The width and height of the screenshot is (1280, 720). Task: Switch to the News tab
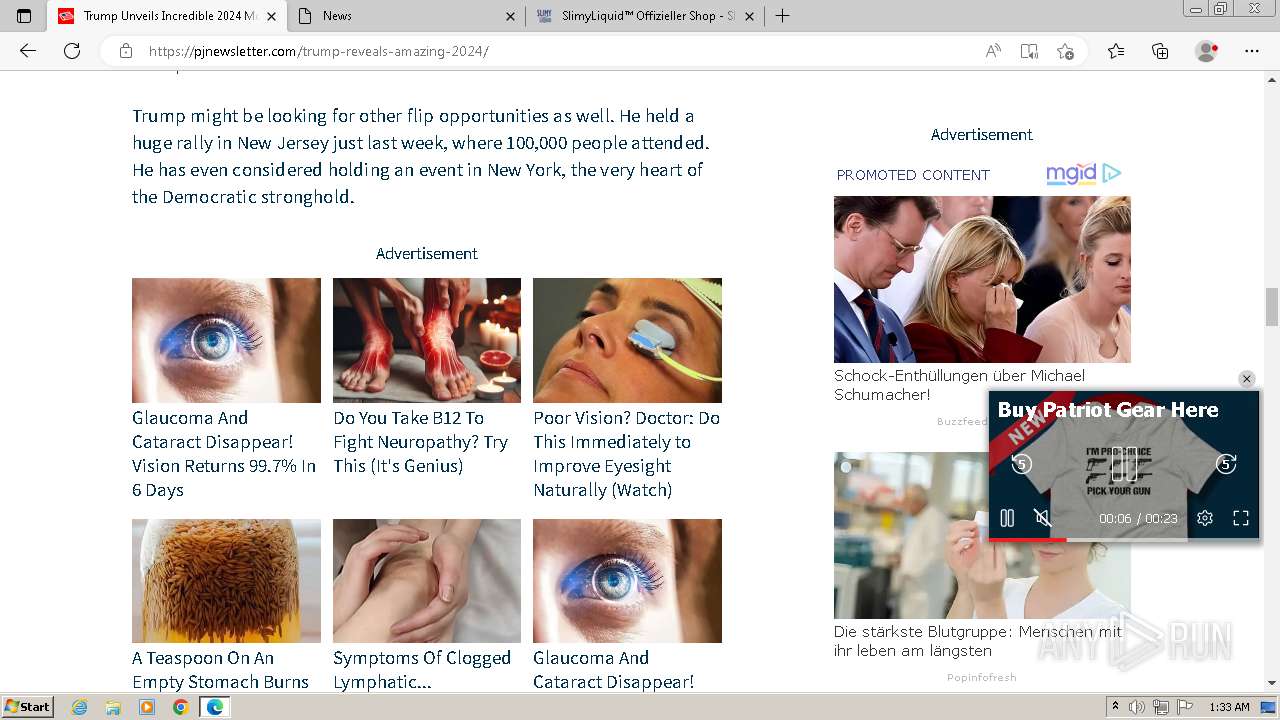click(406, 16)
